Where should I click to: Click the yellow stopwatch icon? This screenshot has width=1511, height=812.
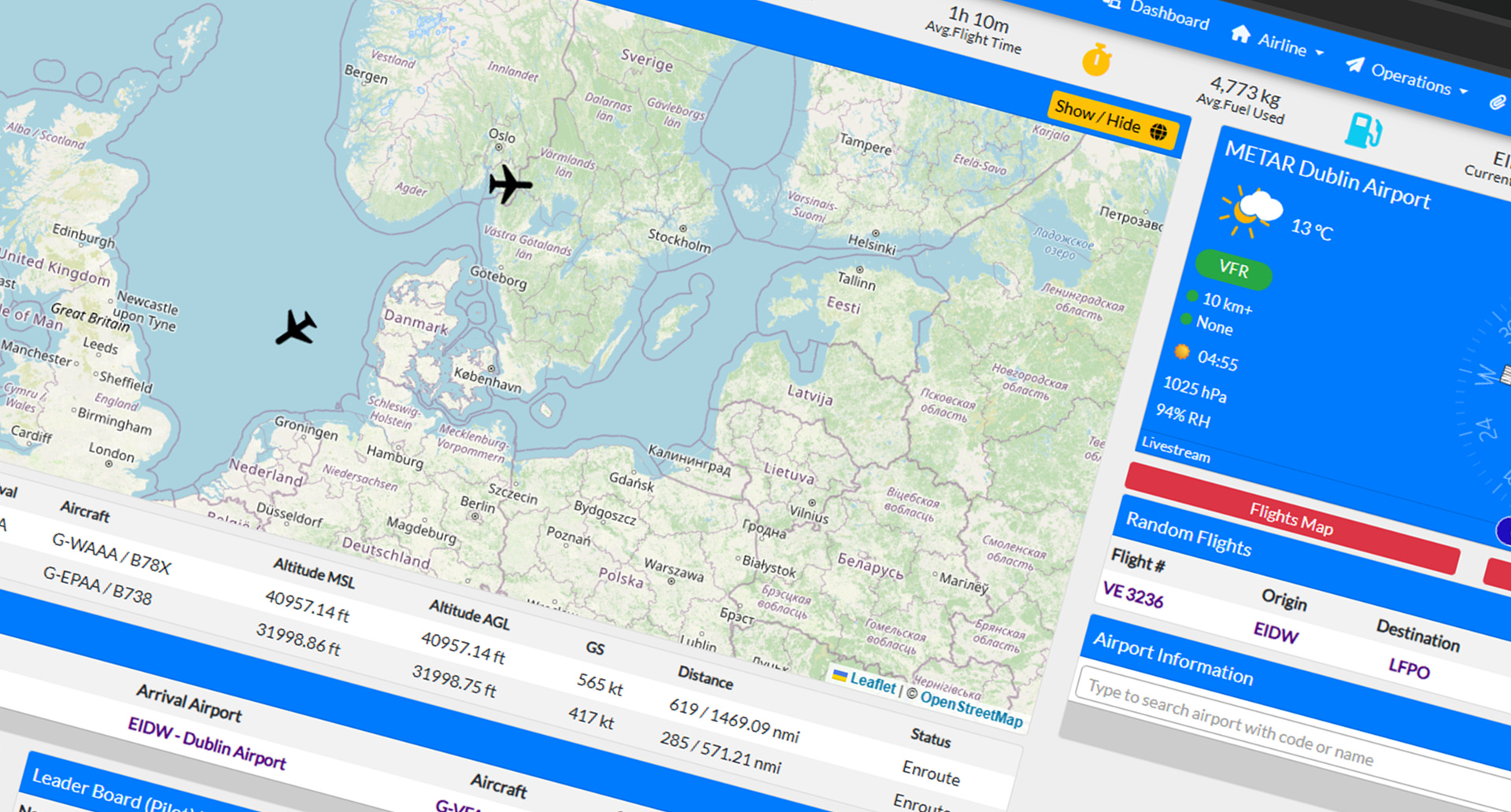tap(1096, 60)
